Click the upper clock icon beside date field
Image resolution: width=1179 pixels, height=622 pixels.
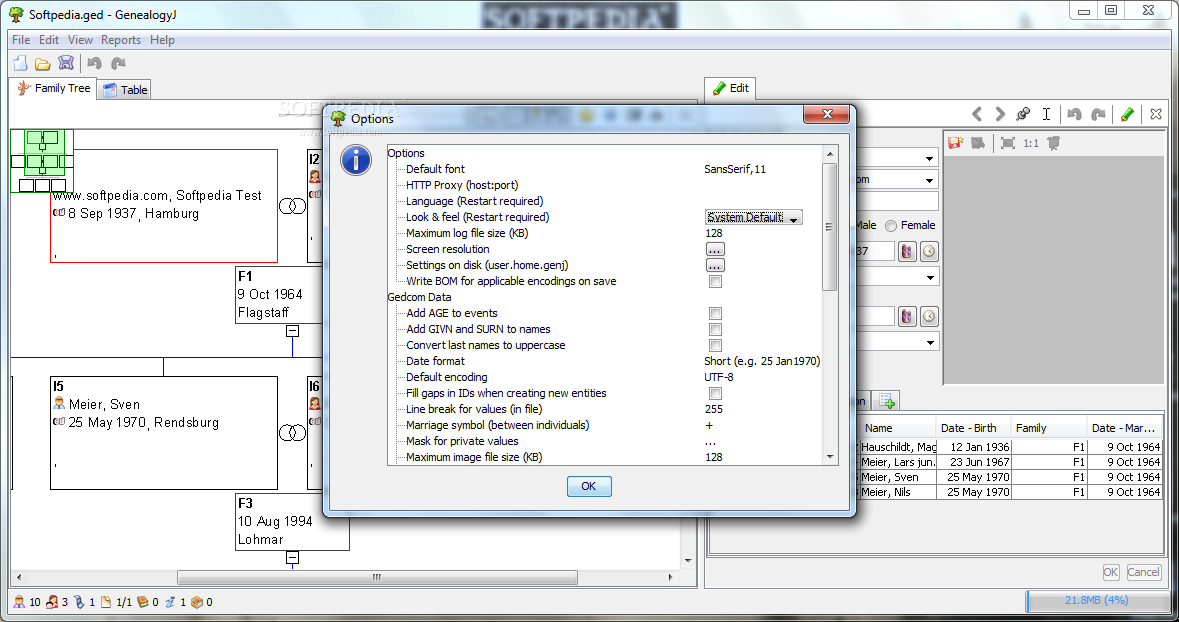pyautogui.click(x=929, y=251)
